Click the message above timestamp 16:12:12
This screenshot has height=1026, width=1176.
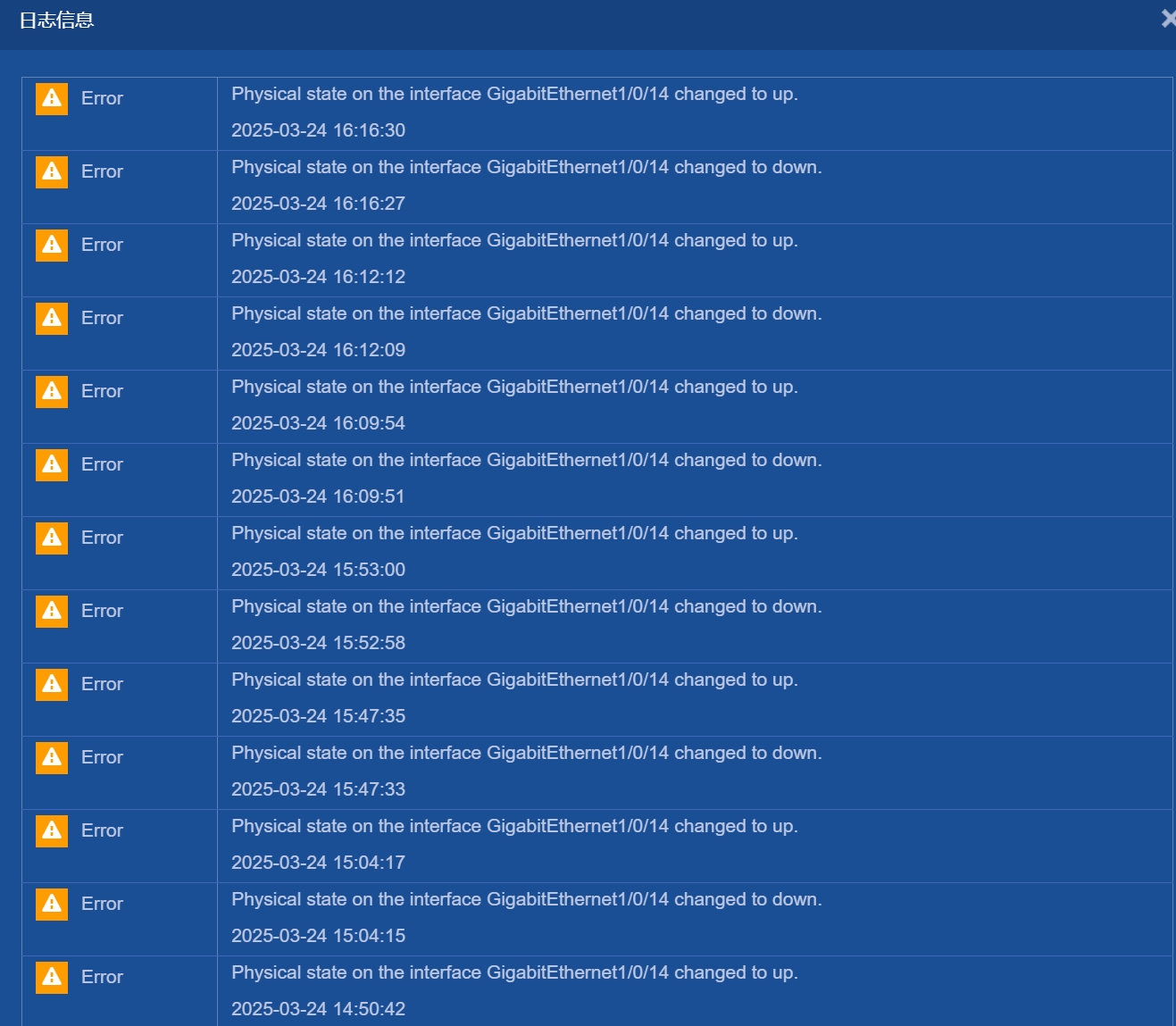pyautogui.click(x=514, y=241)
